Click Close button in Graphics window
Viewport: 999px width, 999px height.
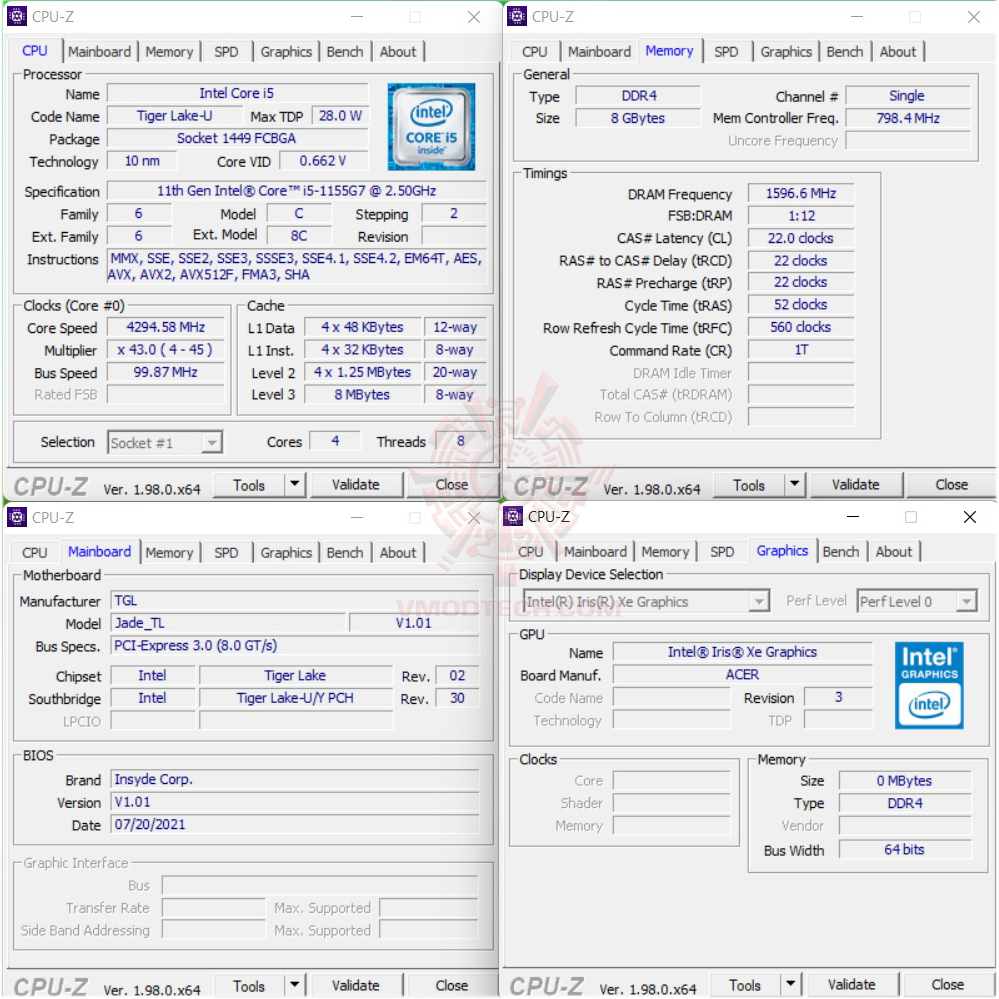point(947,985)
